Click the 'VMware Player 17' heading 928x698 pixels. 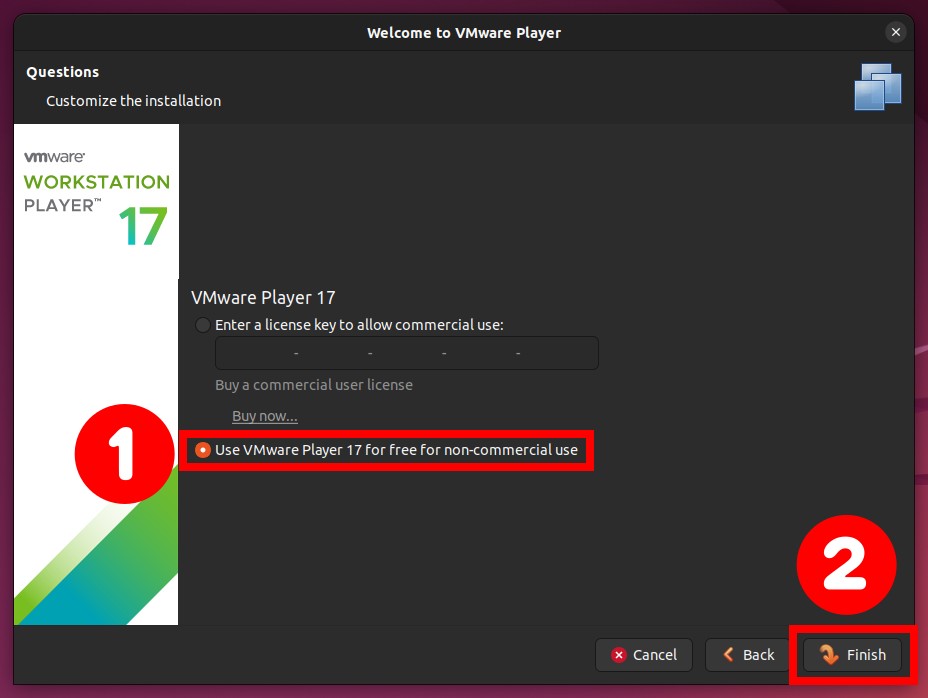tap(263, 298)
